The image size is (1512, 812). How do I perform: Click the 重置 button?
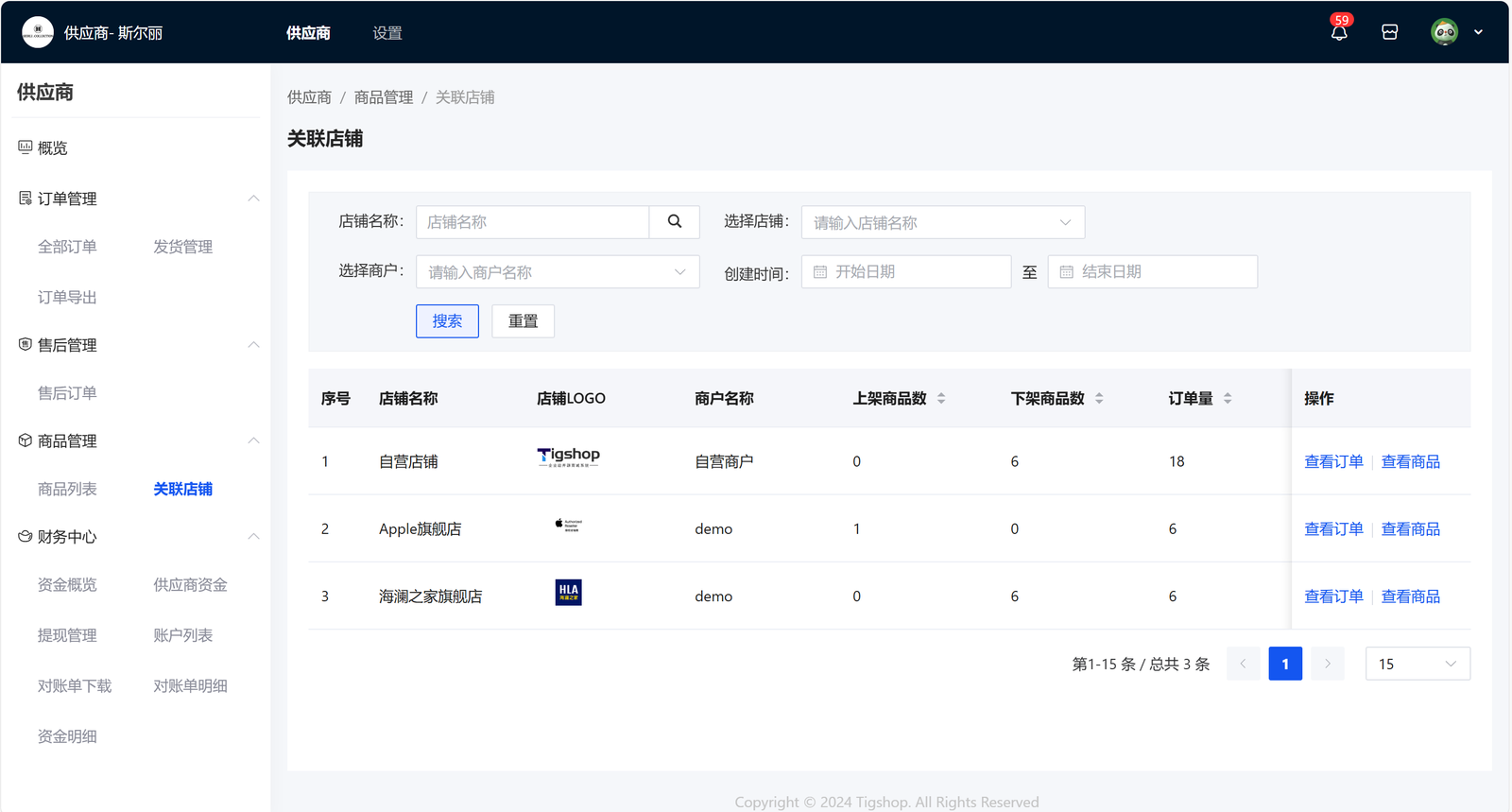click(x=523, y=321)
